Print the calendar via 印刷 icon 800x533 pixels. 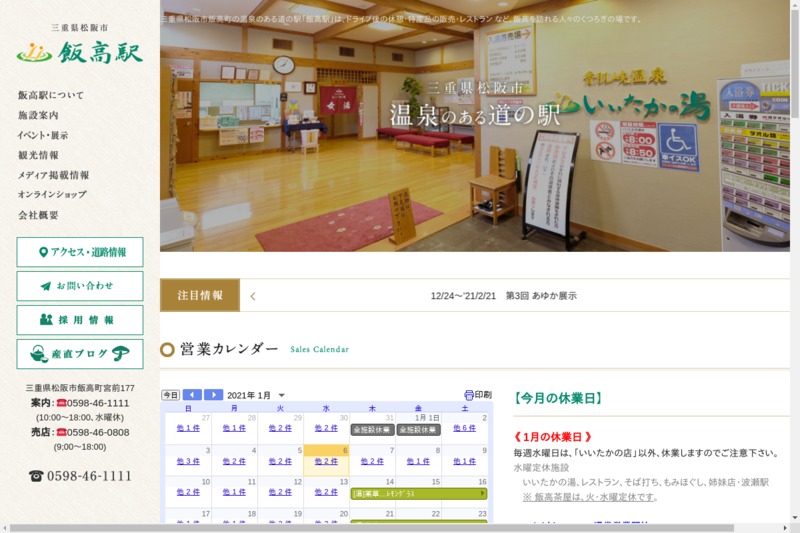tap(478, 395)
